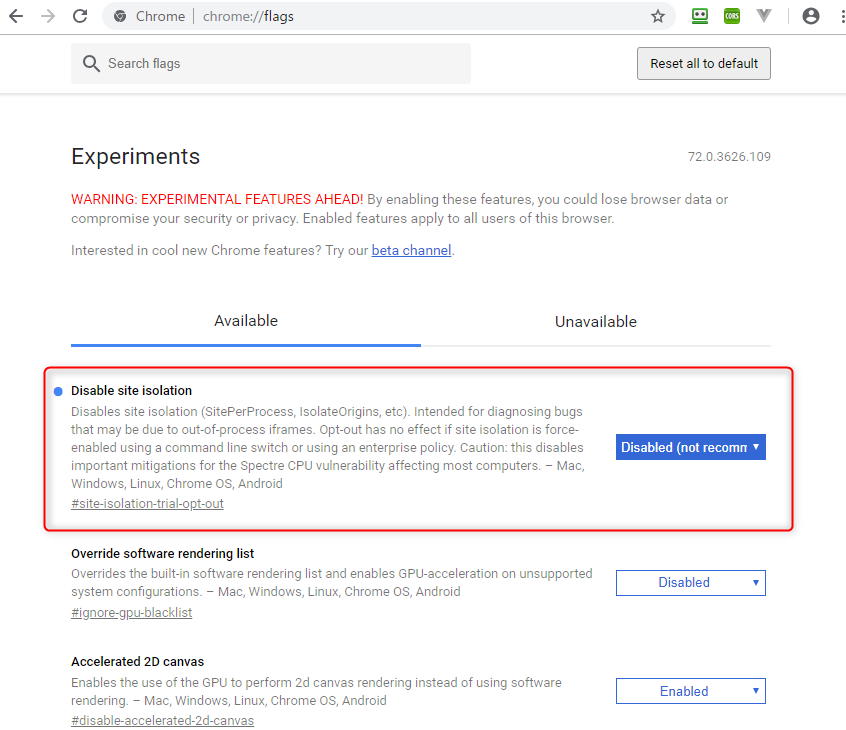Follow the beta channel link
The height and width of the screenshot is (730, 846).
point(411,250)
